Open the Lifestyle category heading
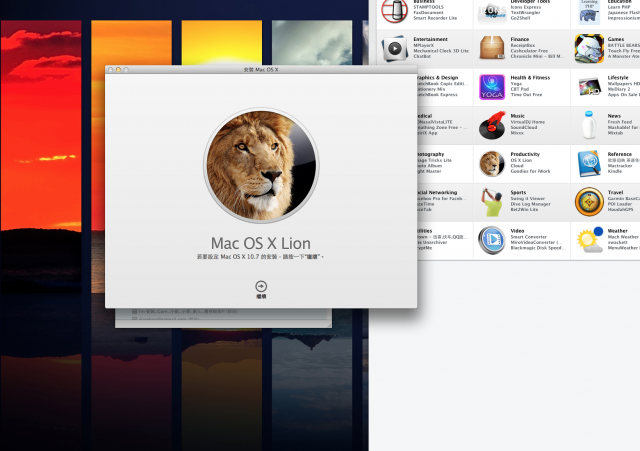Viewport: 640px width, 451px height. (618, 78)
